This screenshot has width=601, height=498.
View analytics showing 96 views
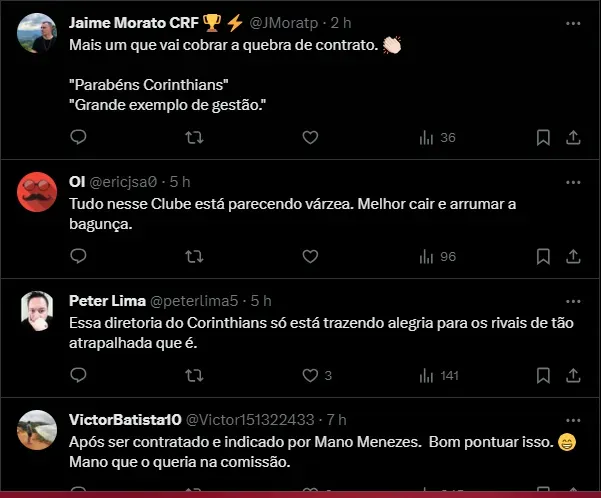pos(436,256)
